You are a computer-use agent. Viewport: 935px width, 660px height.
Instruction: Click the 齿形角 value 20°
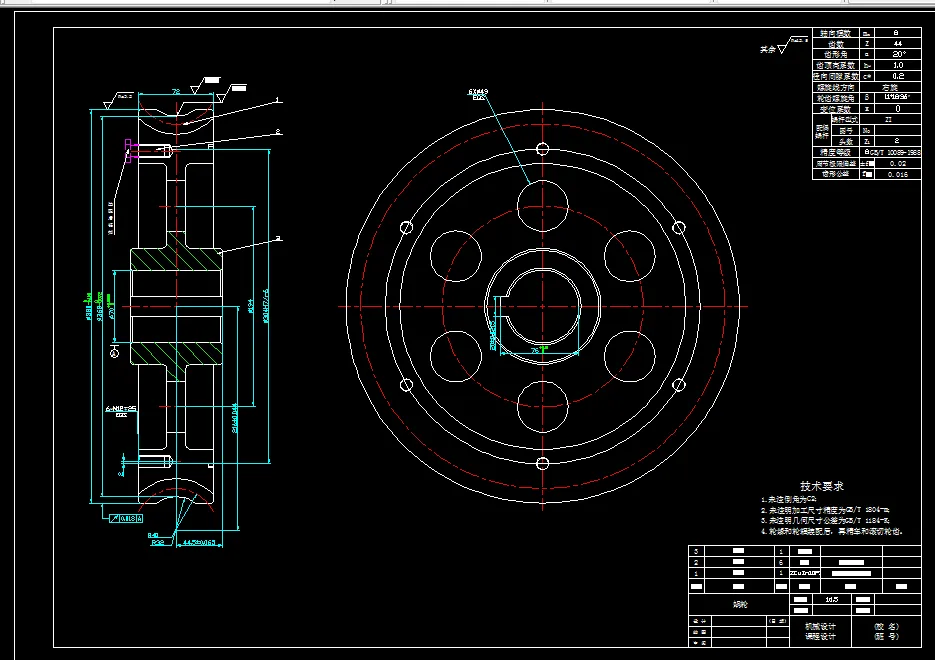tap(898, 54)
